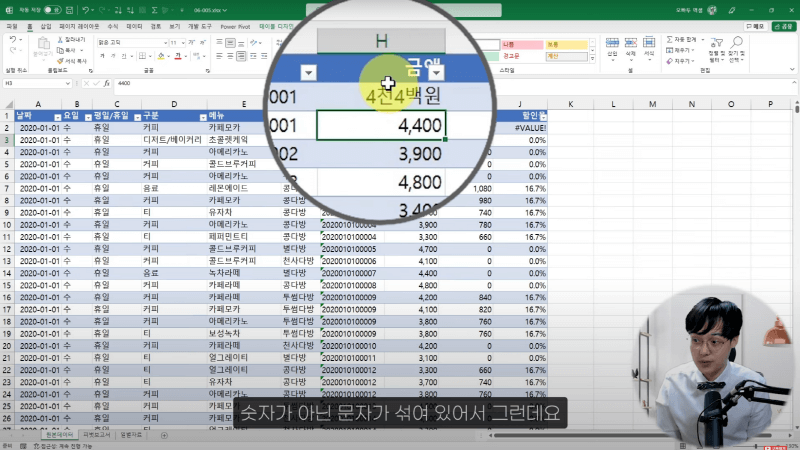The width and height of the screenshot is (800, 450).
Task: Click 서식 복사 (Format Painter) brush
Action: pos(72,61)
